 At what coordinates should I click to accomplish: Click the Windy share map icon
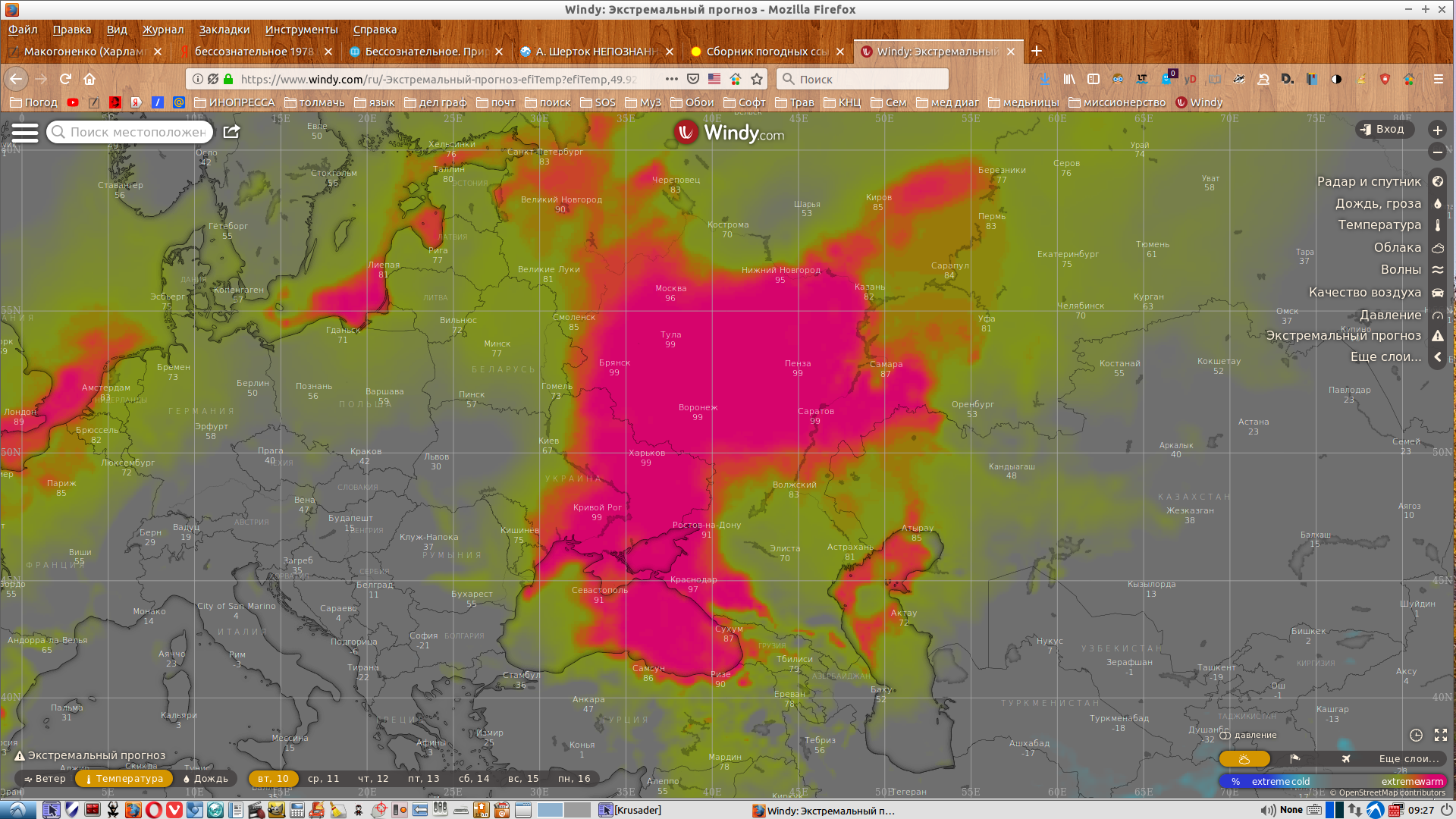tap(231, 132)
